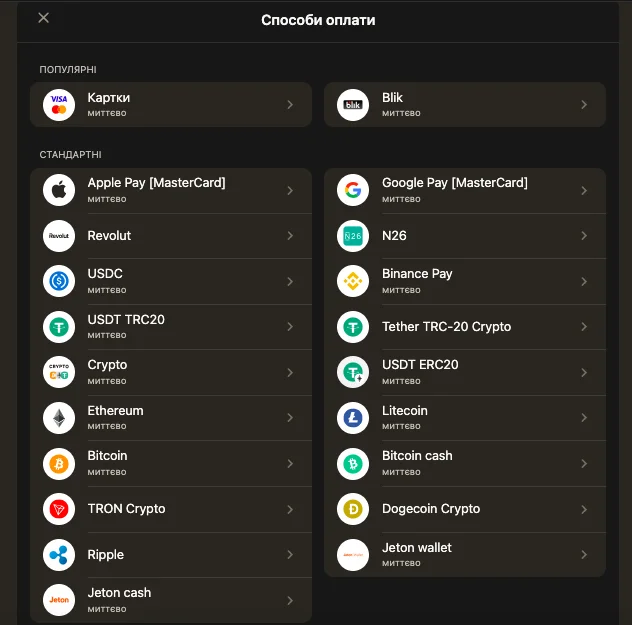Click the Ripple logo icon
The height and width of the screenshot is (625, 632).
pyautogui.click(x=59, y=554)
